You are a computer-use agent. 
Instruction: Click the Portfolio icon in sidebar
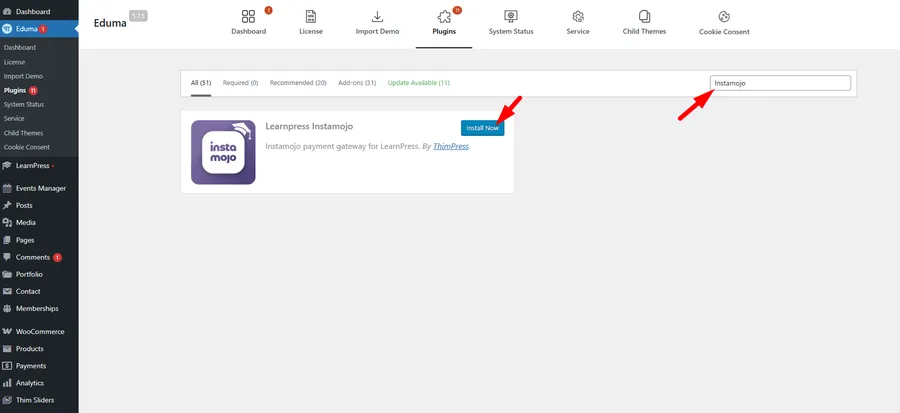click(x=7, y=274)
